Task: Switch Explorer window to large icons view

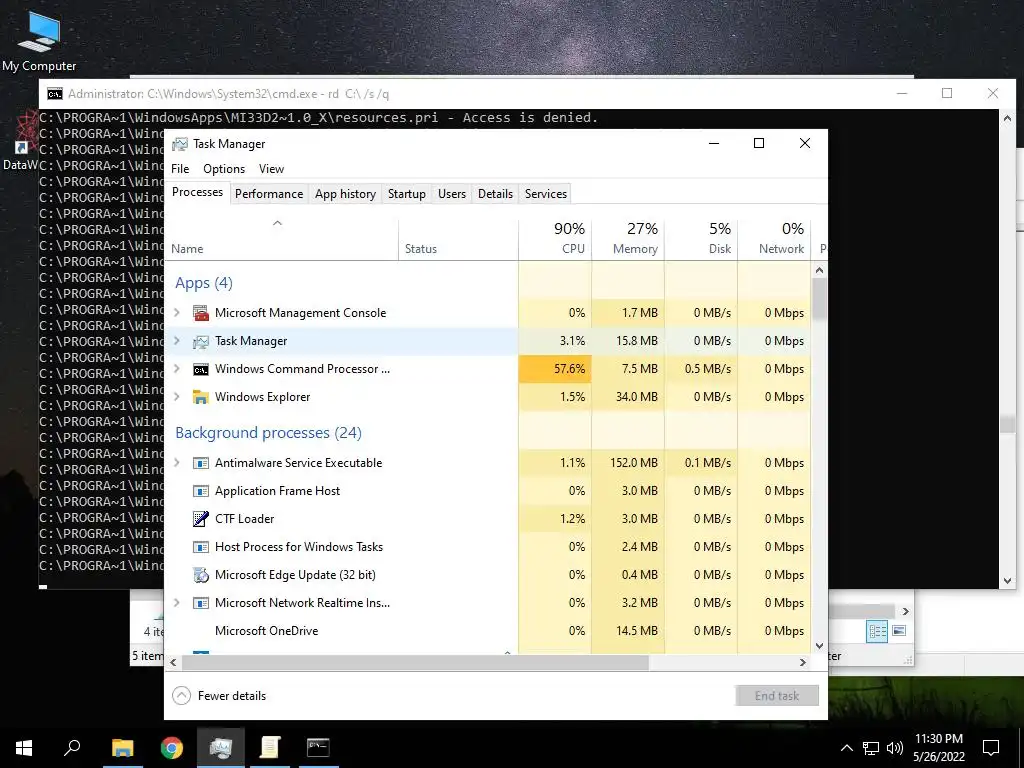Action: 899,631
